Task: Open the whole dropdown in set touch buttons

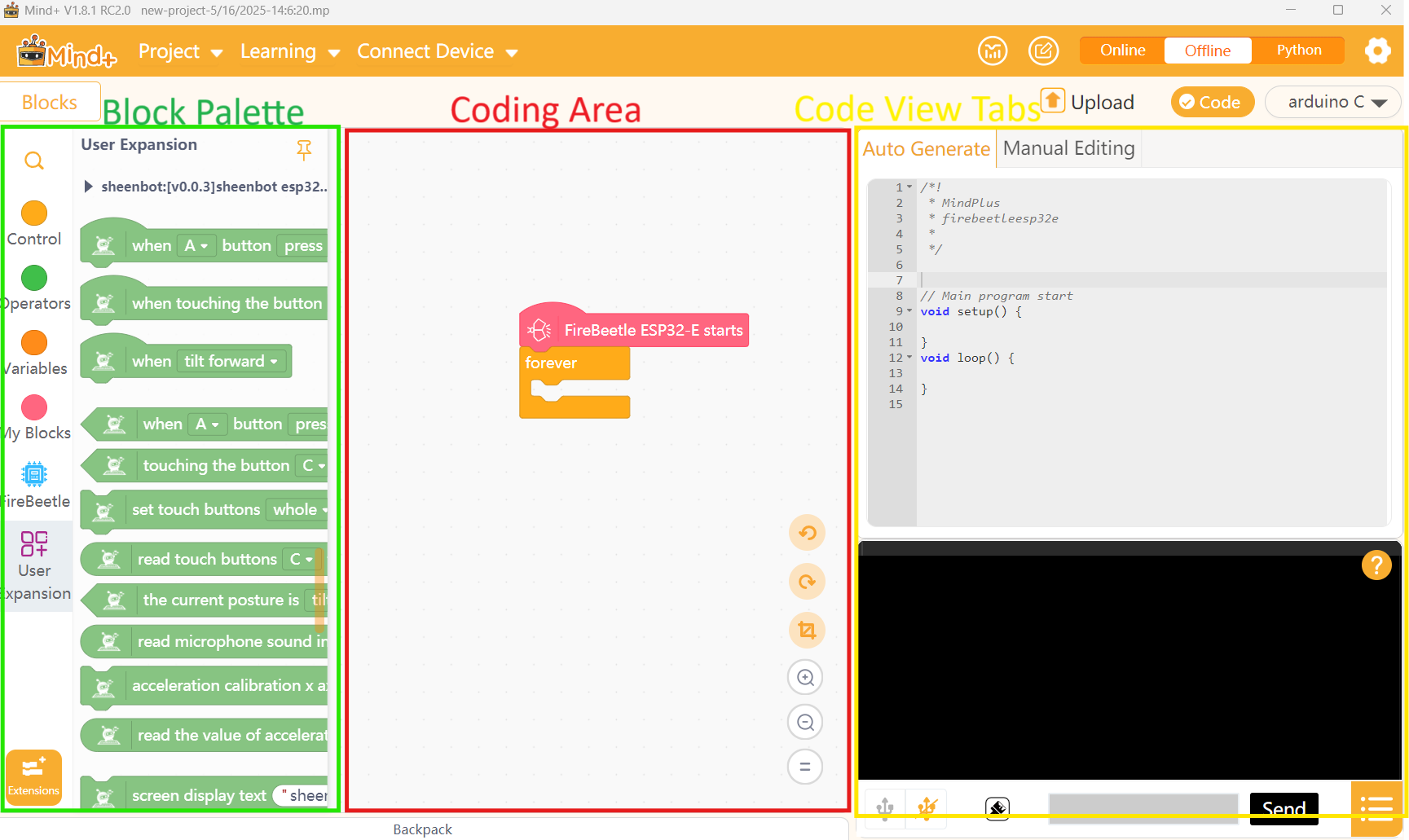Action: (x=298, y=509)
